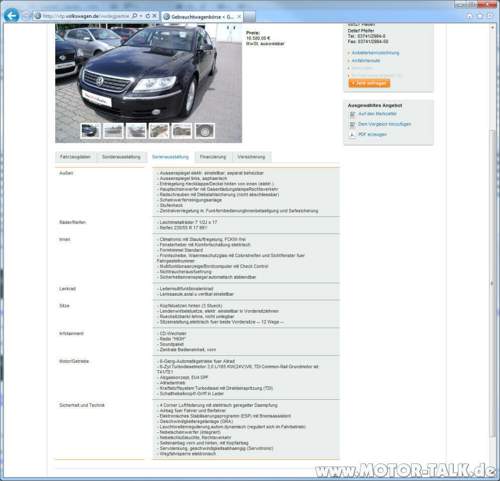500x481 pixels.
Task: Open the Versicherung tab
Action: point(251,157)
